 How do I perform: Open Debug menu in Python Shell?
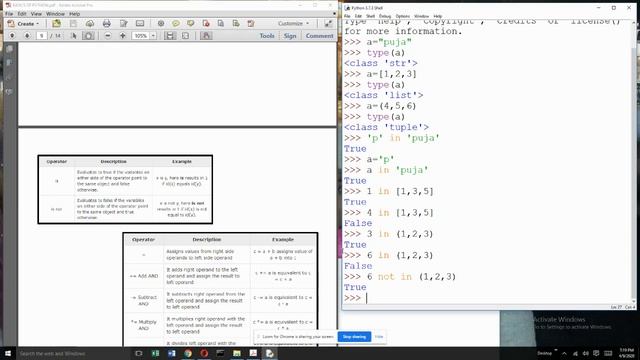(385, 16)
